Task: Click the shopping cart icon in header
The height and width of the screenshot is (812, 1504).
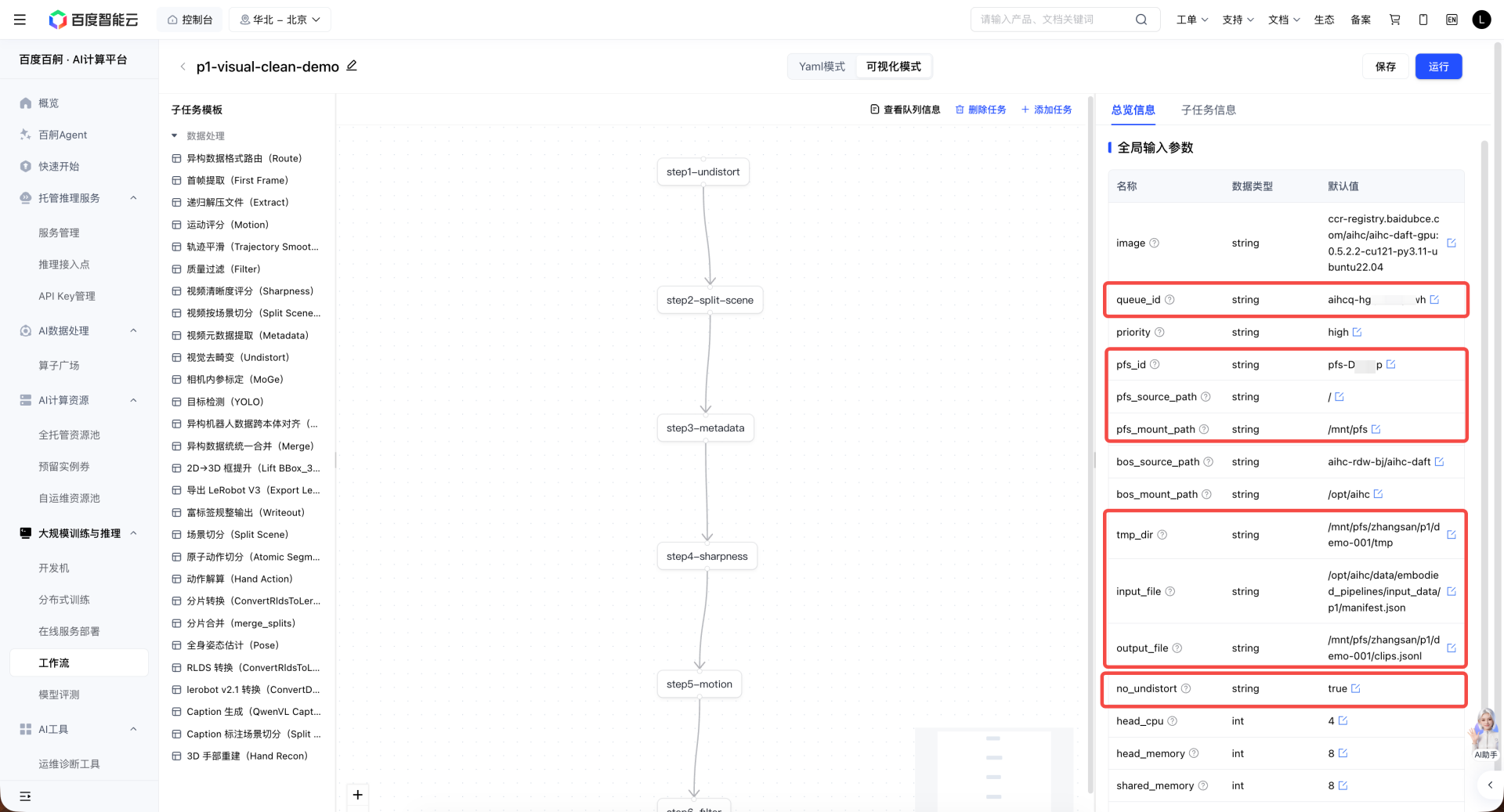Action: [x=1394, y=20]
